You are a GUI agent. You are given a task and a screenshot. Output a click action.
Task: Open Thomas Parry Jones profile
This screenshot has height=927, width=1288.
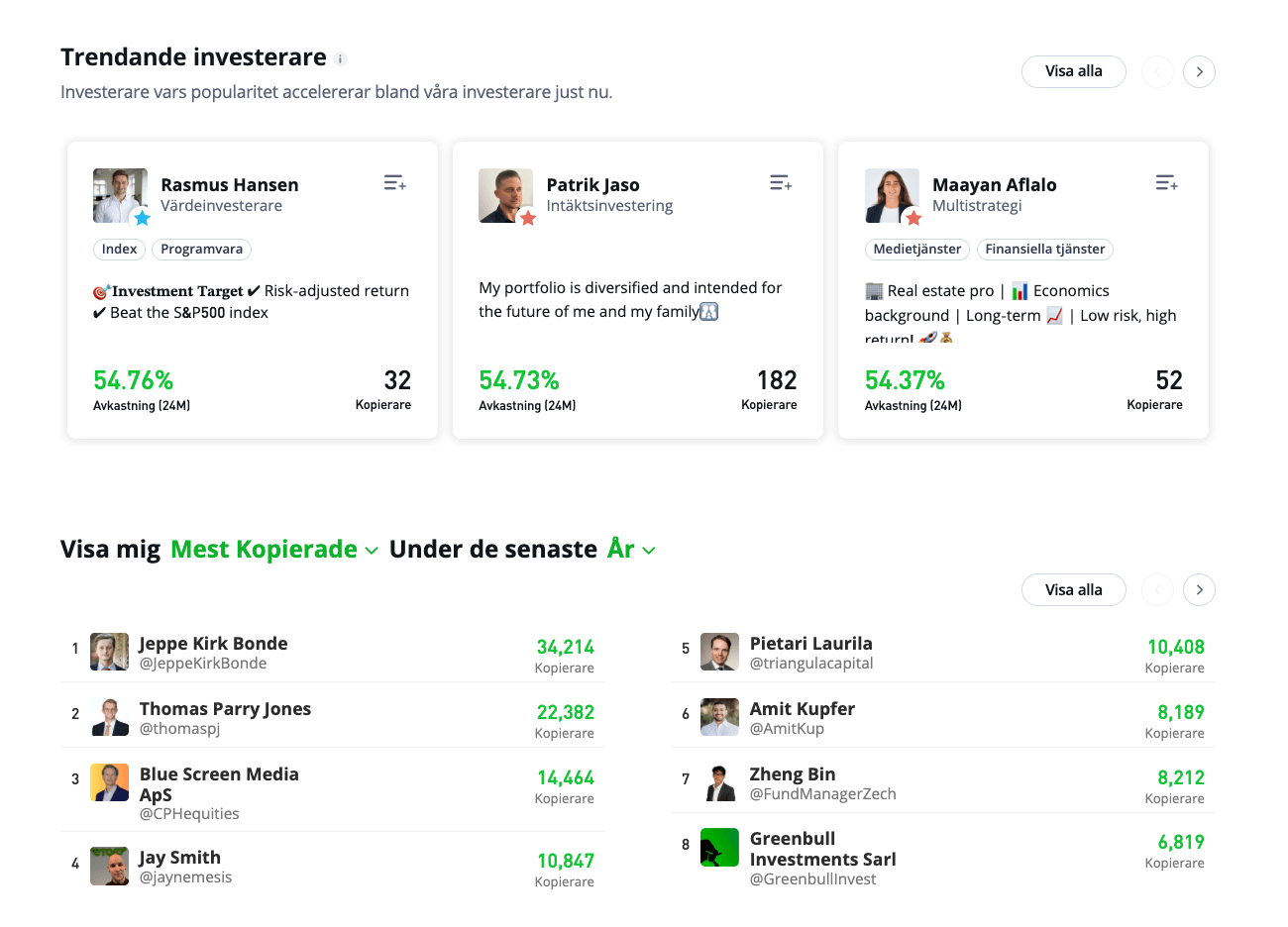coord(225,709)
